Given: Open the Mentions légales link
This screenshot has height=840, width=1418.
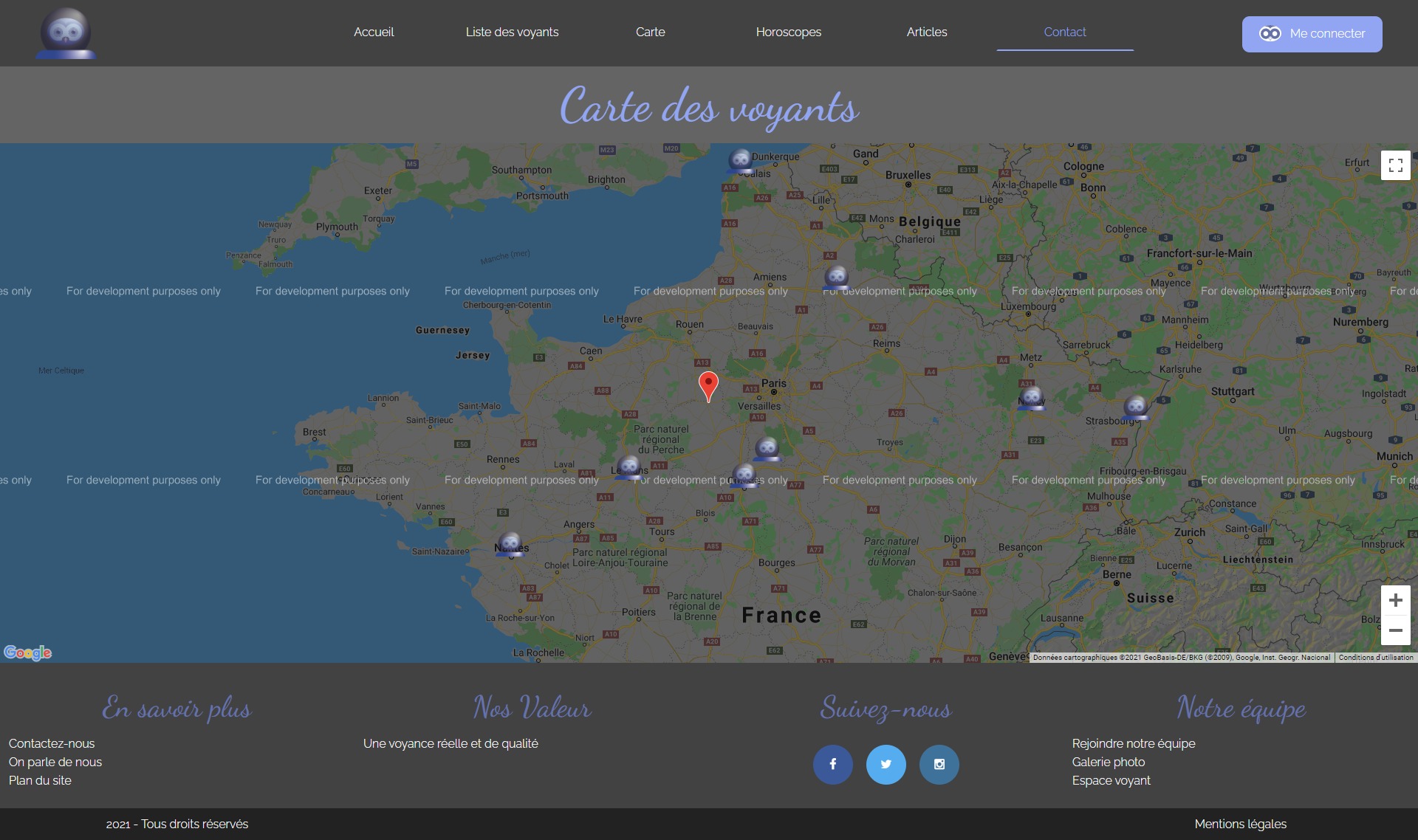Looking at the screenshot, I should point(1240,824).
